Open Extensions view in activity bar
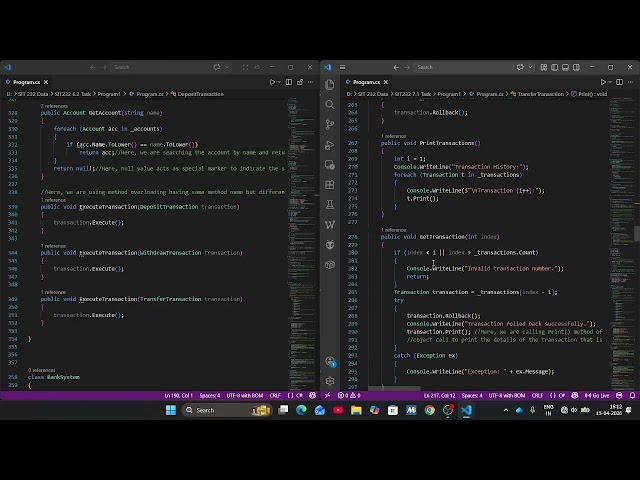 [x=330, y=184]
